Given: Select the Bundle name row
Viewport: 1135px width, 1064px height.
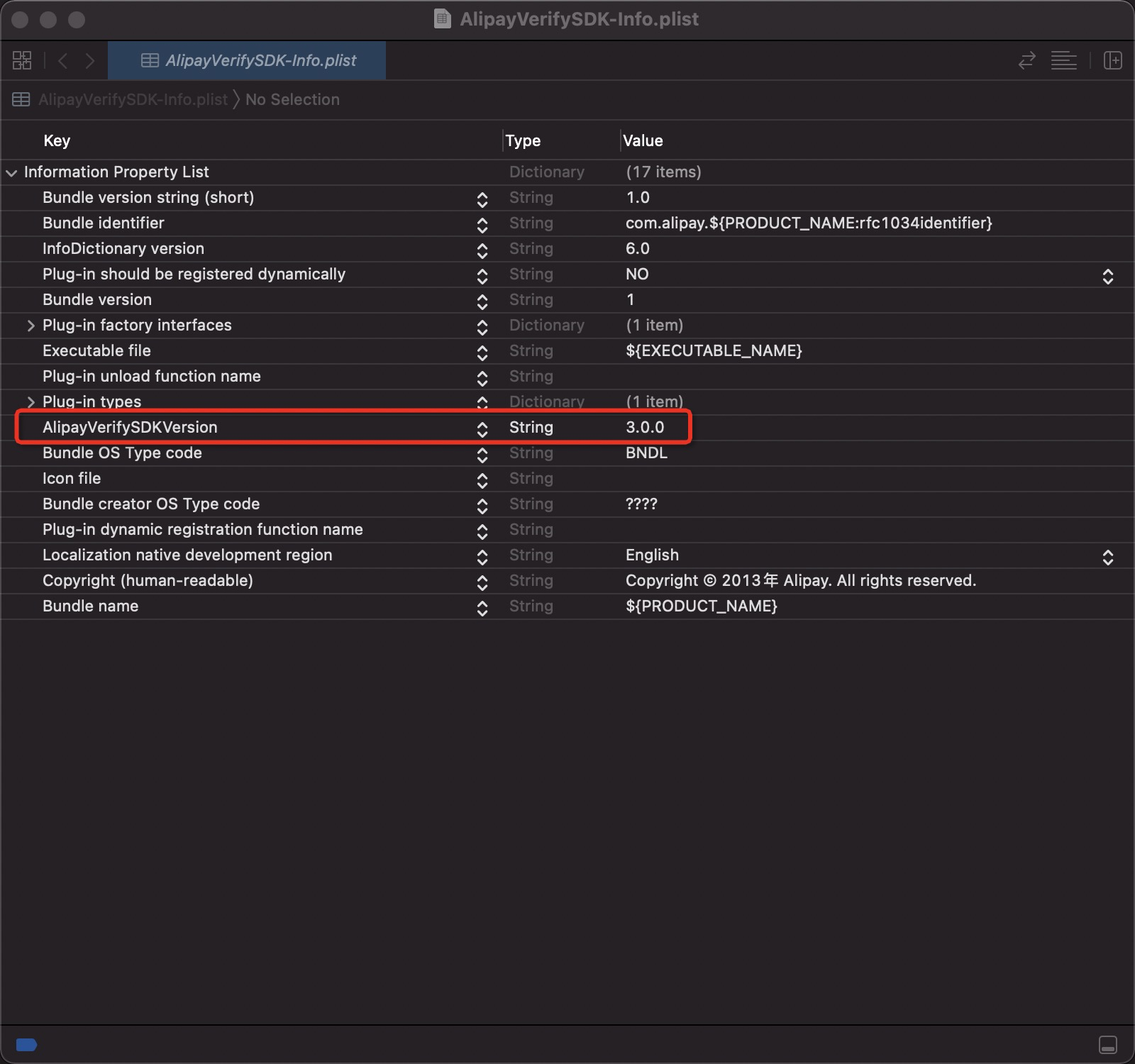Looking at the screenshot, I should pos(91,606).
